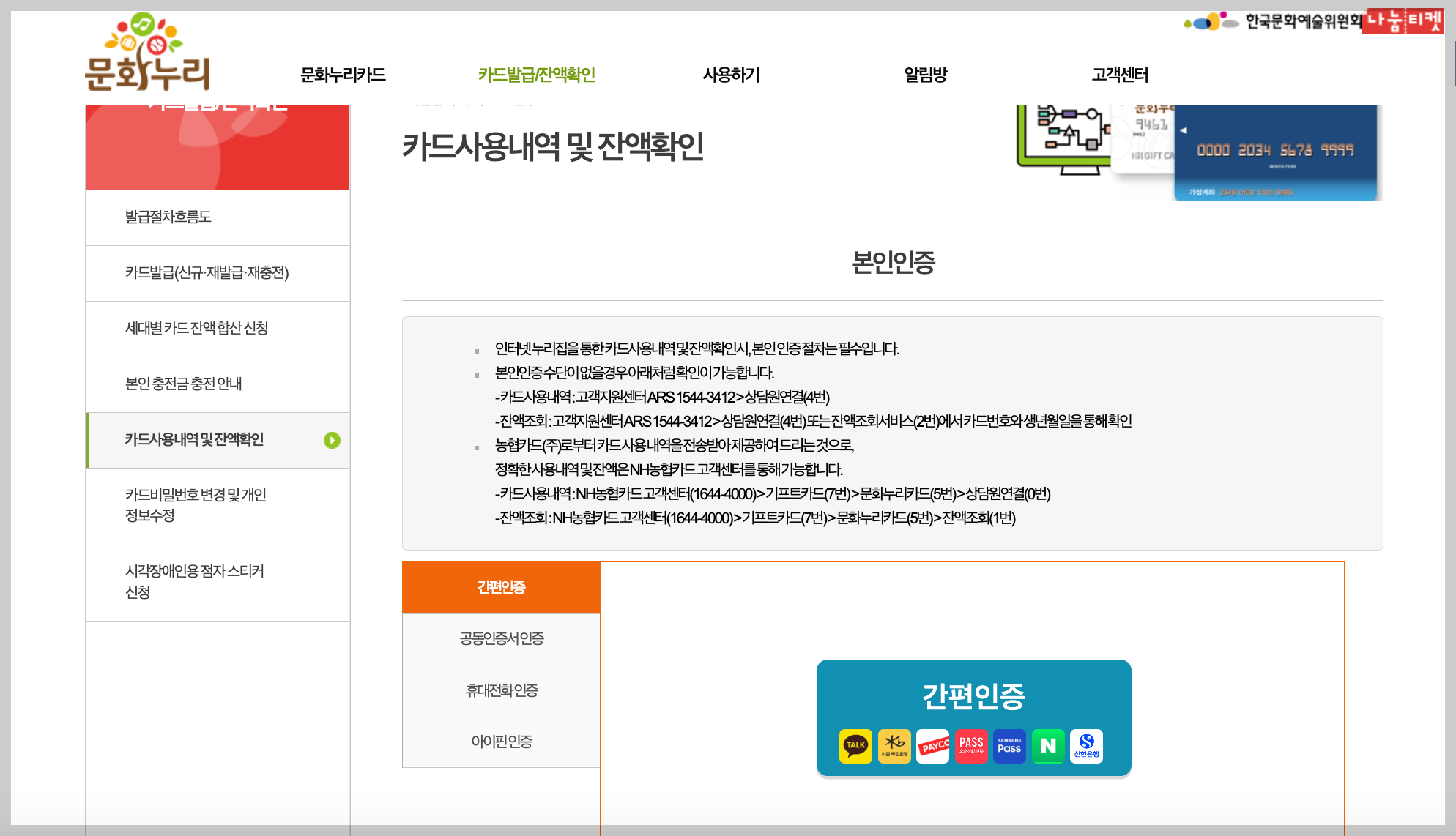Screen dimensions: 1456x836
Task: Click the 나눔티켓 badge
Action: 1403,22
